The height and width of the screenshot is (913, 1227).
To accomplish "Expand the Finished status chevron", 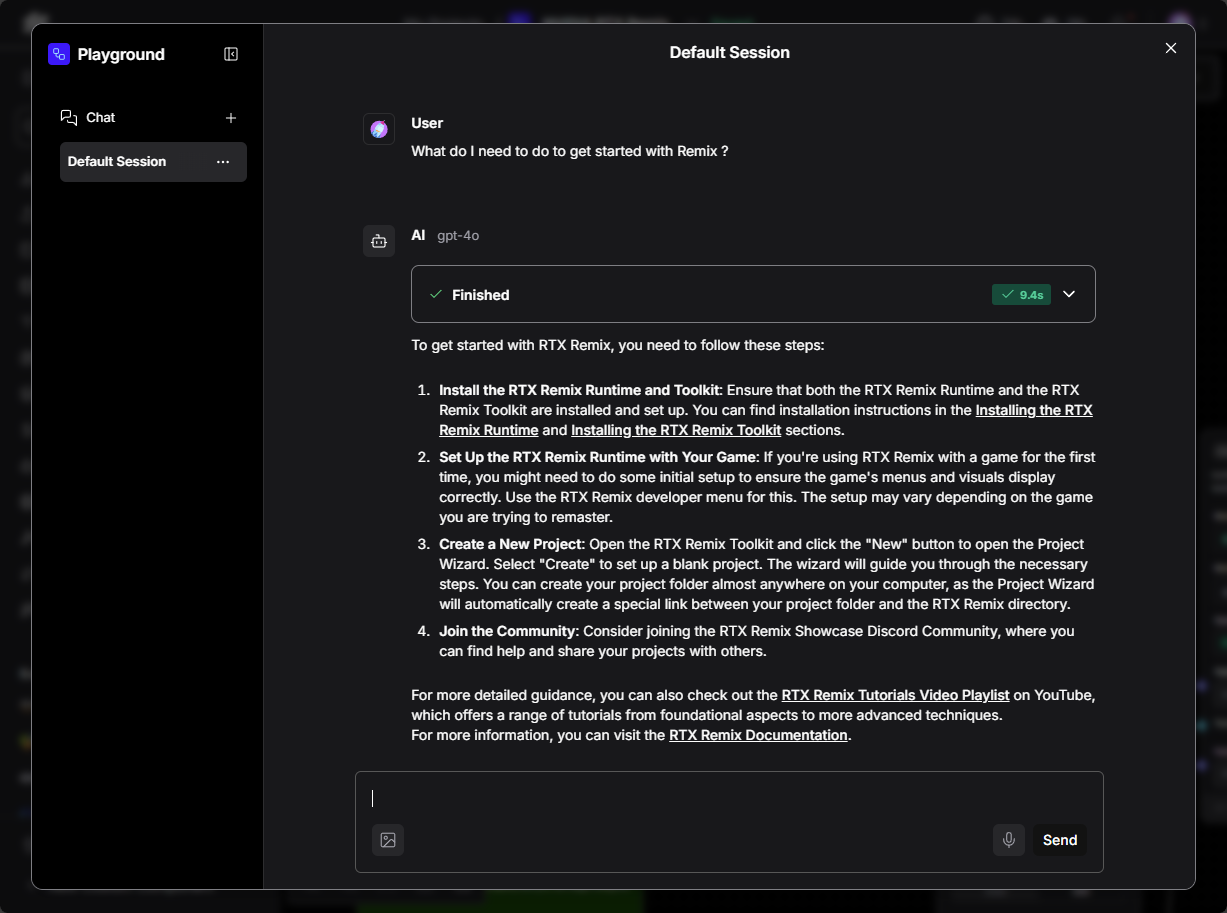I will pos(1069,294).
